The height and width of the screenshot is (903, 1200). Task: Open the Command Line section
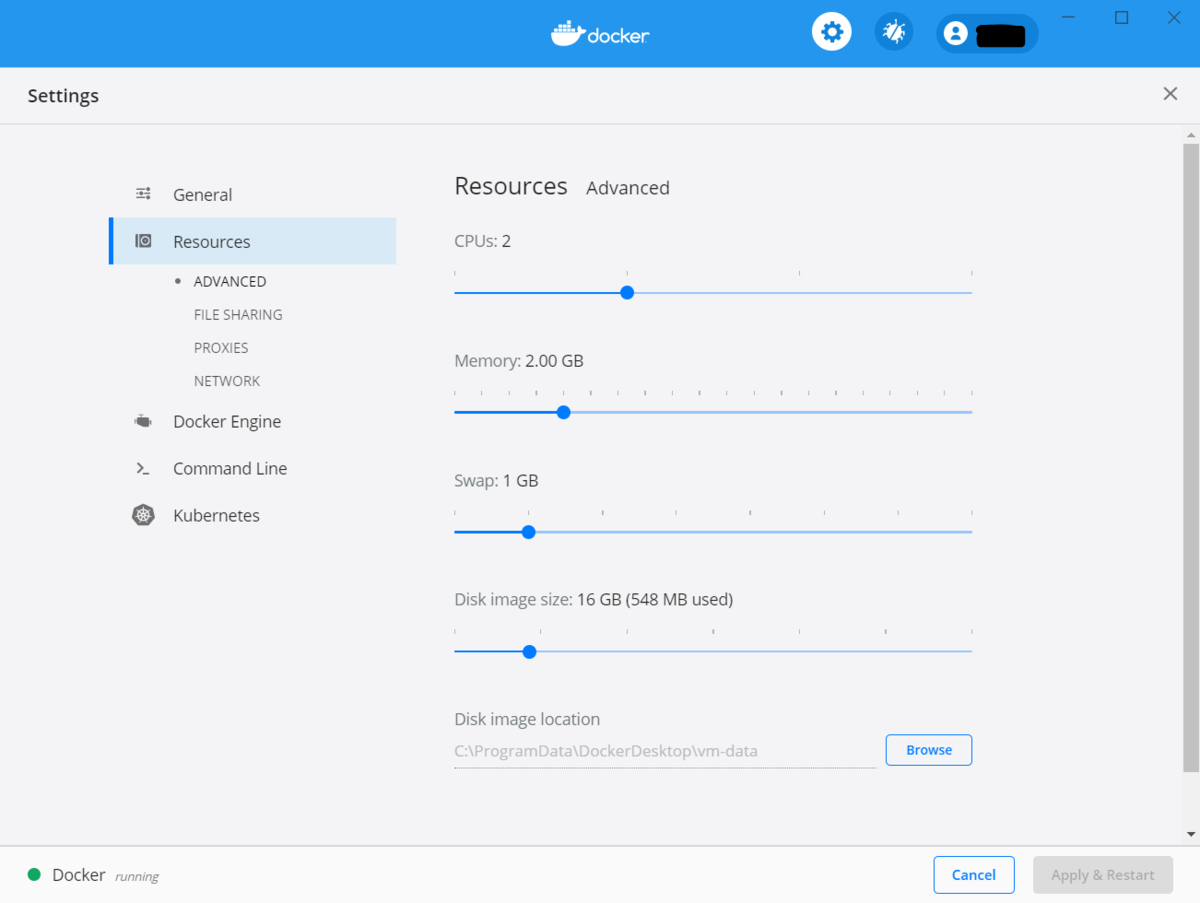(x=253, y=468)
